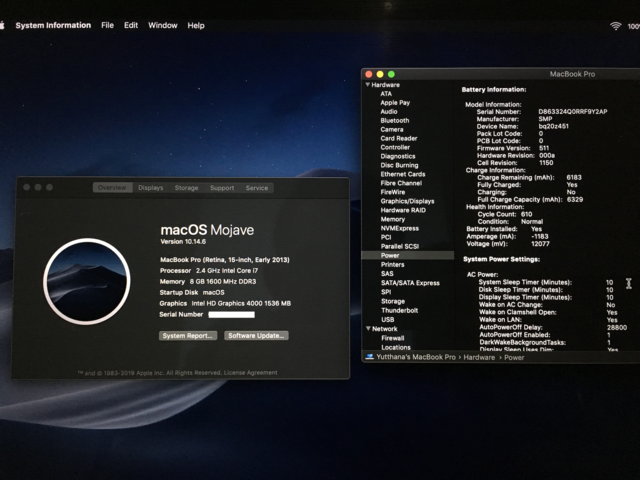Select Bluetooth in the sidebar
This screenshot has width=640, height=480.
[x=395, y=120]
